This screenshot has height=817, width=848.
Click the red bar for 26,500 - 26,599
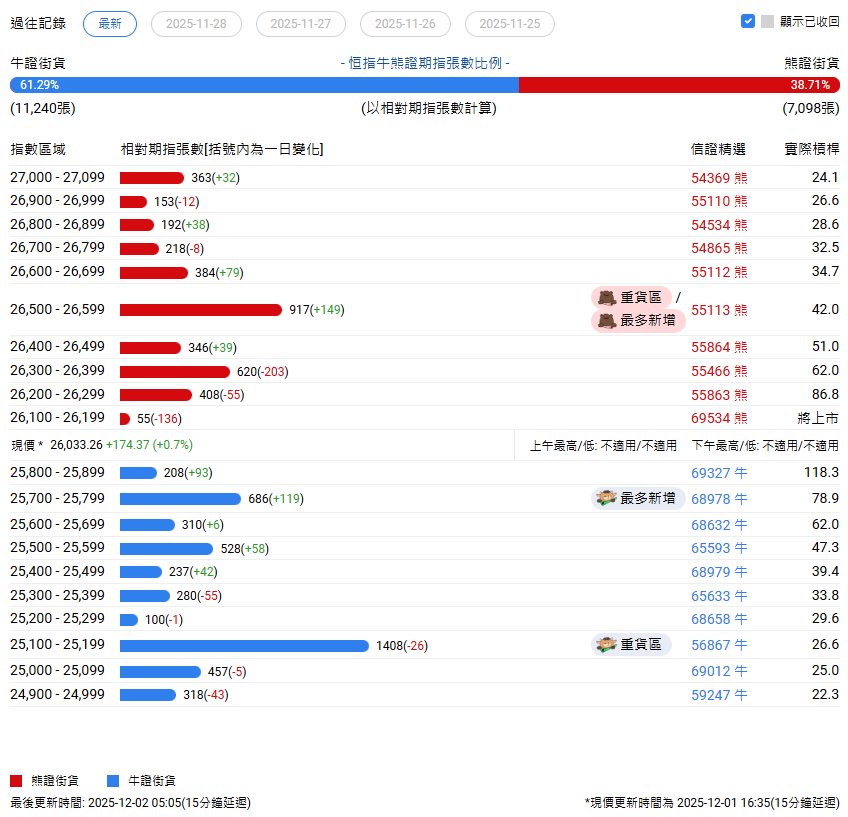[201, 310]
